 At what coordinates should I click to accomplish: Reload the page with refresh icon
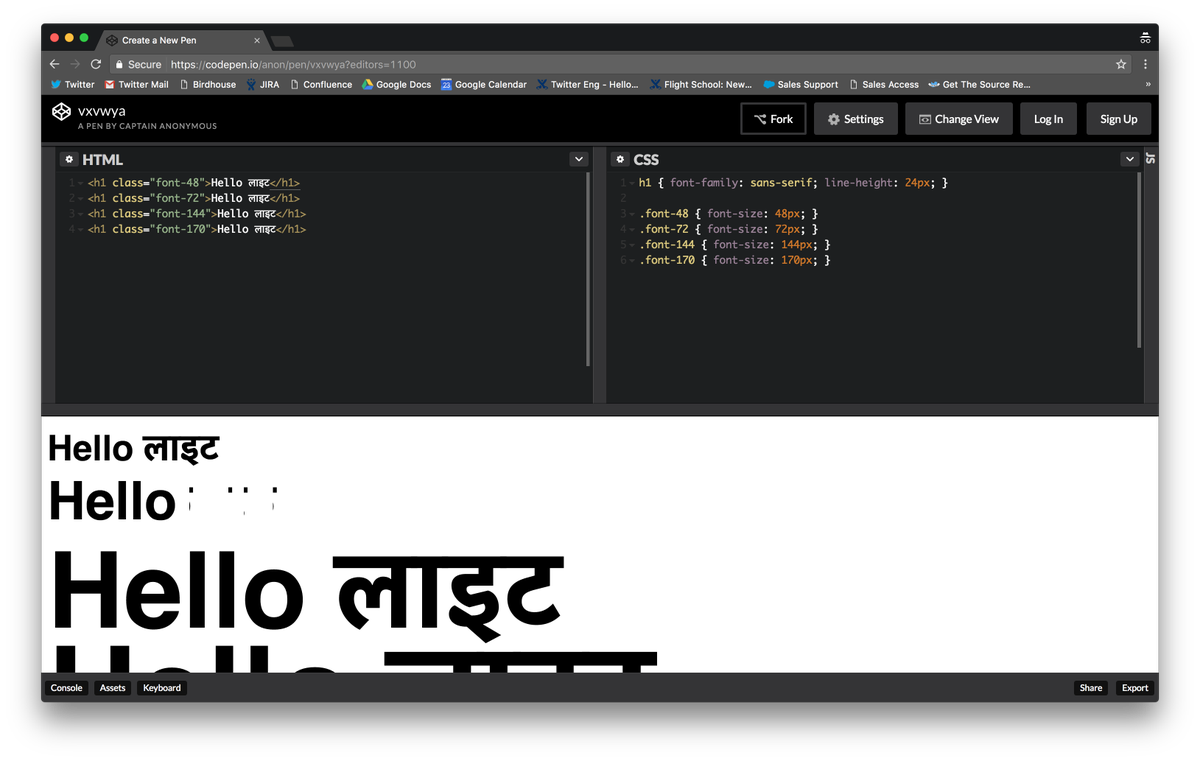(x=96, y=64)
